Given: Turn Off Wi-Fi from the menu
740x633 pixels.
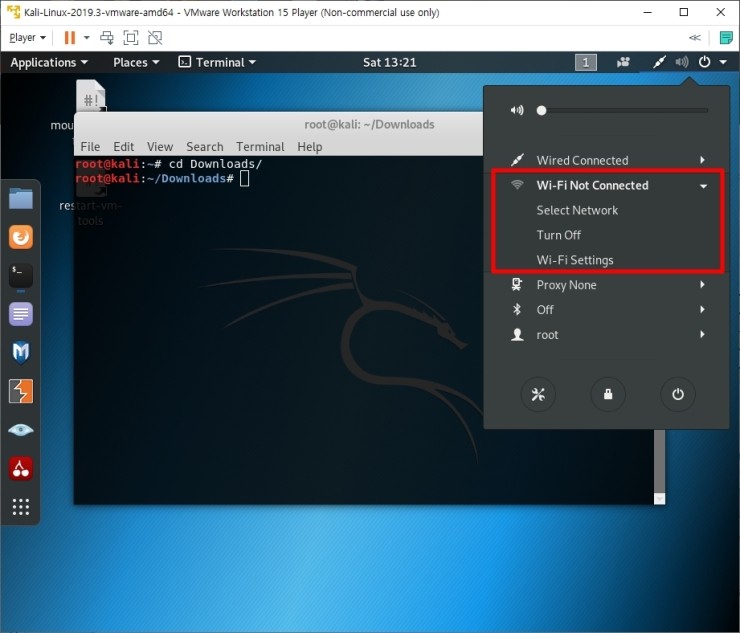Looking at the screenshot, I should pos(558,235).
